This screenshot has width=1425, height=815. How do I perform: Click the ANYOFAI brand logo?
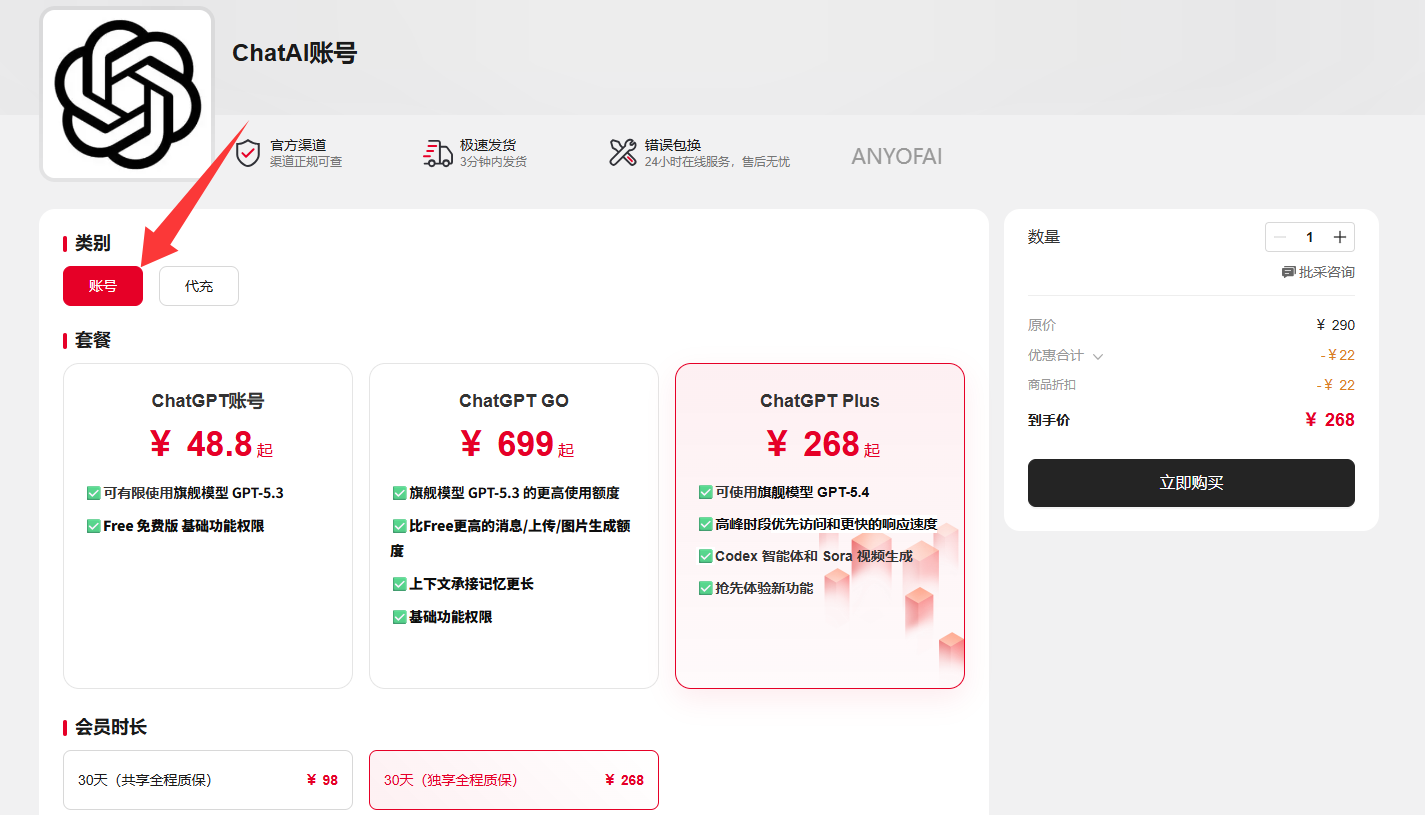click(897, 157)
